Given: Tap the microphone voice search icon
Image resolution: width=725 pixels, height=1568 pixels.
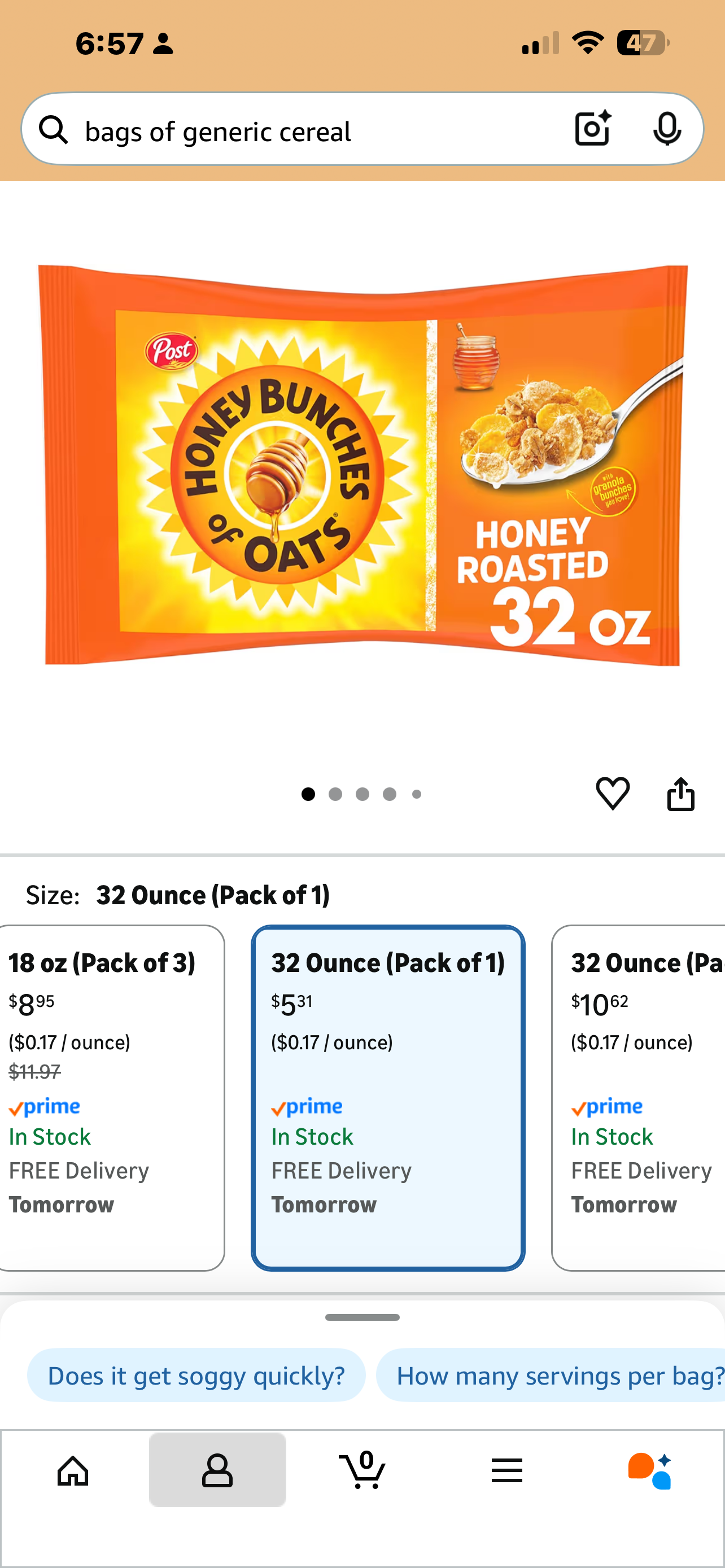Looking at the screenshot, I should pos(667,129).
